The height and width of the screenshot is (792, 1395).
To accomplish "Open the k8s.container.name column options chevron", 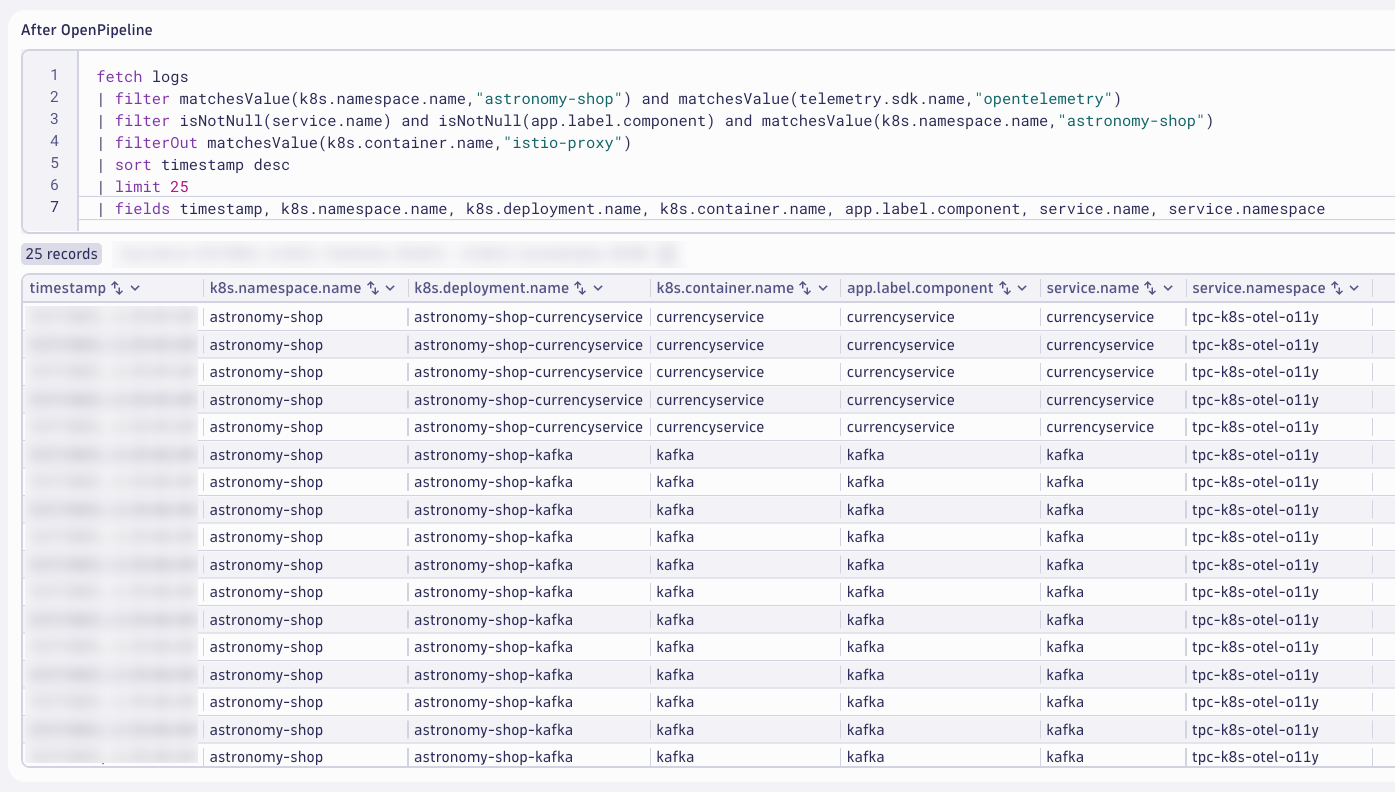I will pyautogui.click(x=824, y=288).
